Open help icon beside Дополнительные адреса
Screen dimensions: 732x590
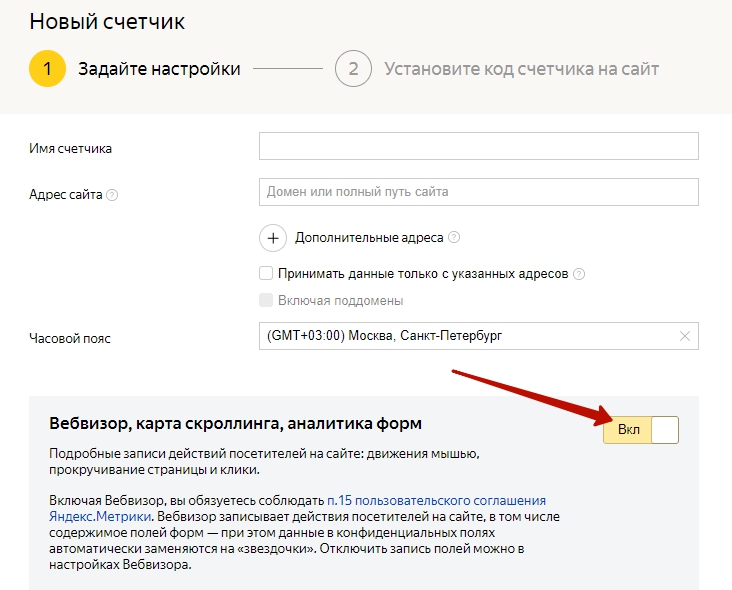tap(454, 237)
